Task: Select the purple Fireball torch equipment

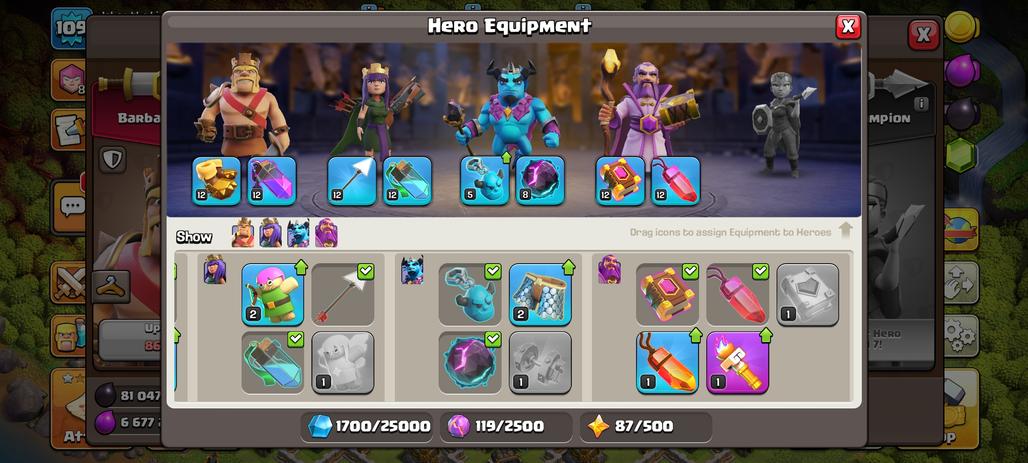Action: coord(738,363)
